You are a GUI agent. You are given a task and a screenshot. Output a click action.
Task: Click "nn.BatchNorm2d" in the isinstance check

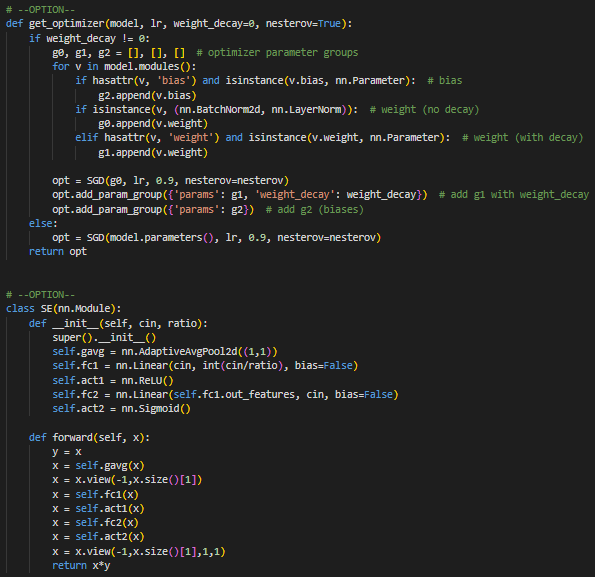tap(220, 110)
